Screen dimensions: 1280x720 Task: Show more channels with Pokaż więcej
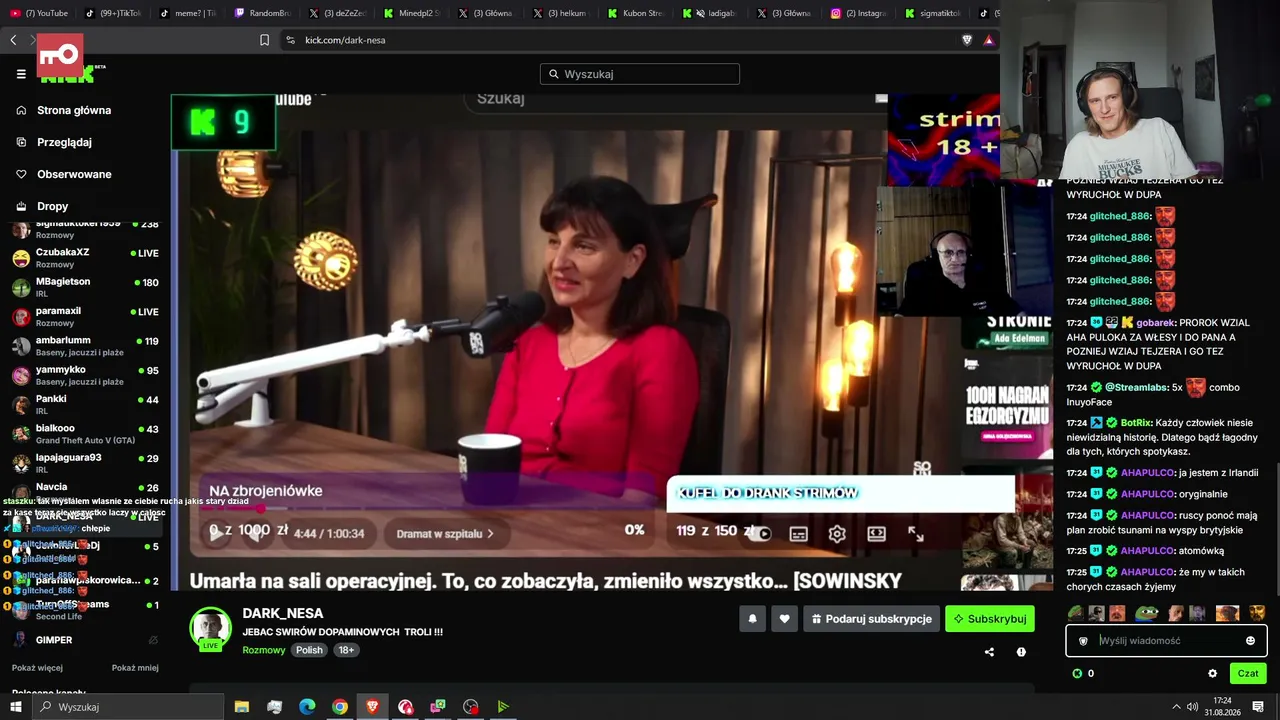point(37,668)
